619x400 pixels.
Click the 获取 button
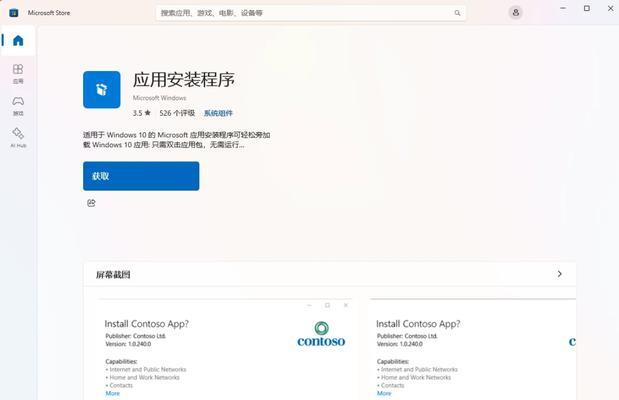click(141, 176)
